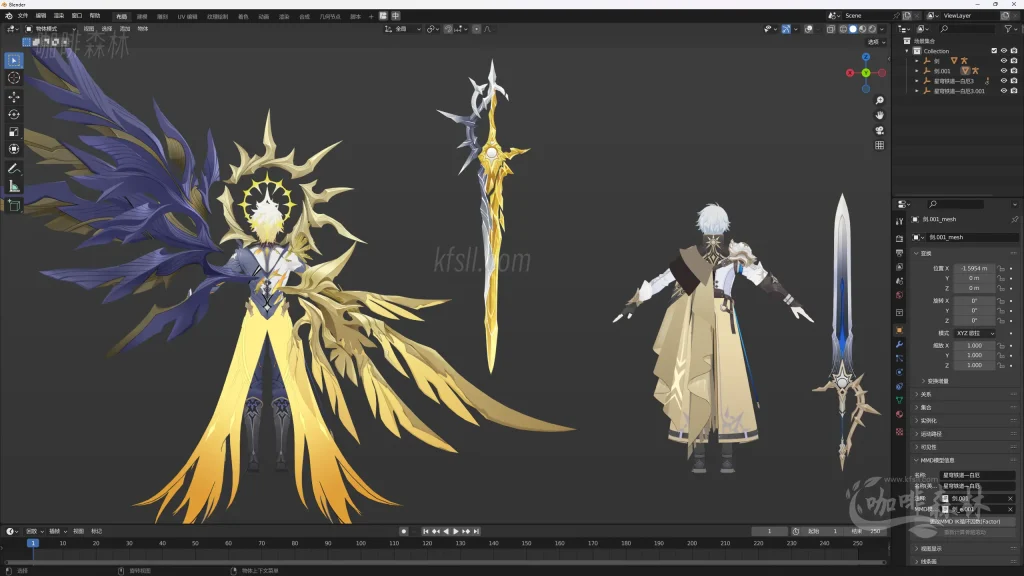The width and height of the screenshot is (1024, 576).
Task: Select the Add Cube tool
Action: point(14,206)
